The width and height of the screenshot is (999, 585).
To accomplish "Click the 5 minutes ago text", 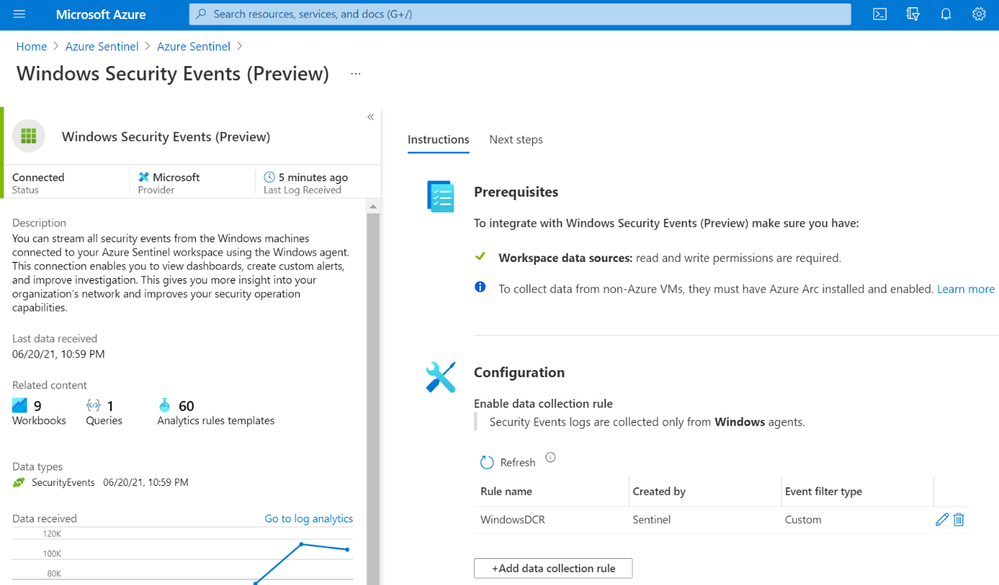I will pos(313,177).
